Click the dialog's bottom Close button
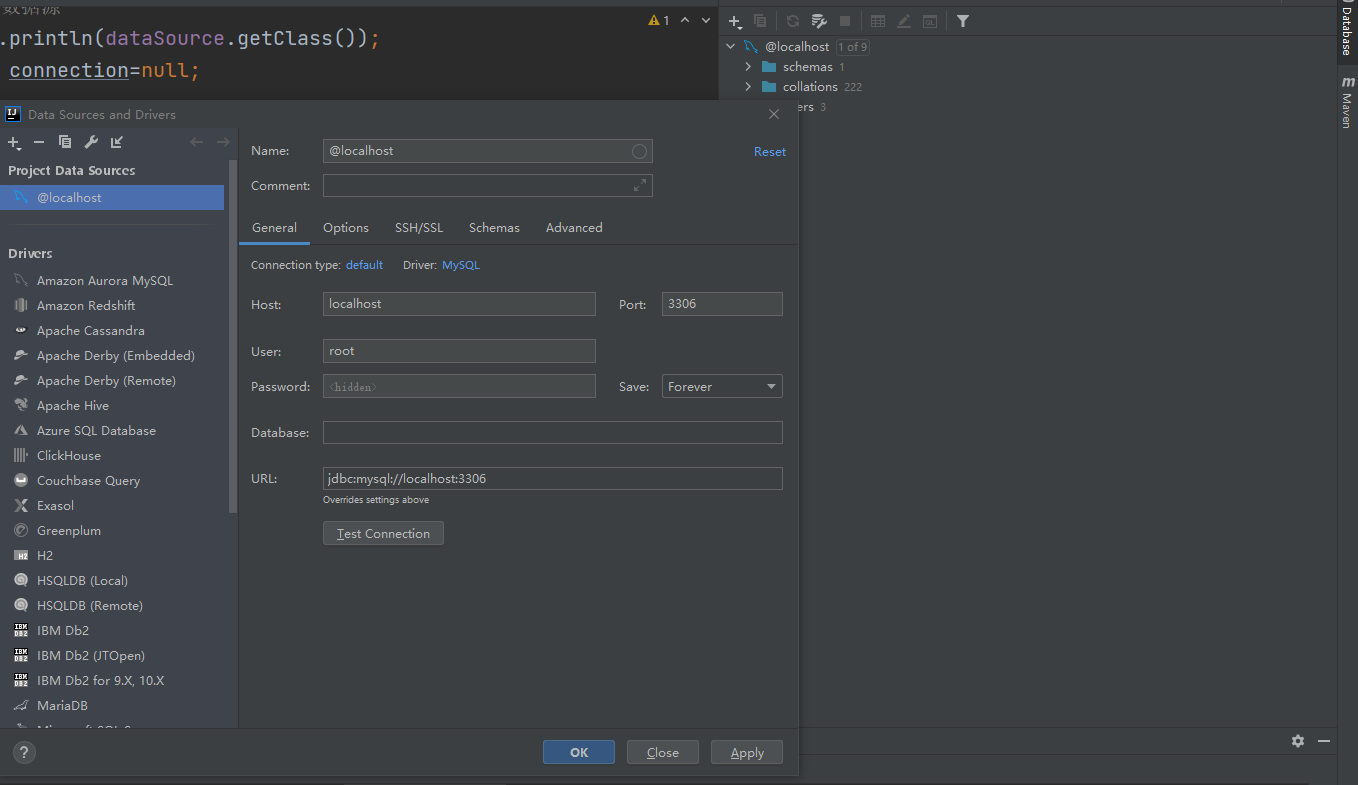 tap(663, 753)
